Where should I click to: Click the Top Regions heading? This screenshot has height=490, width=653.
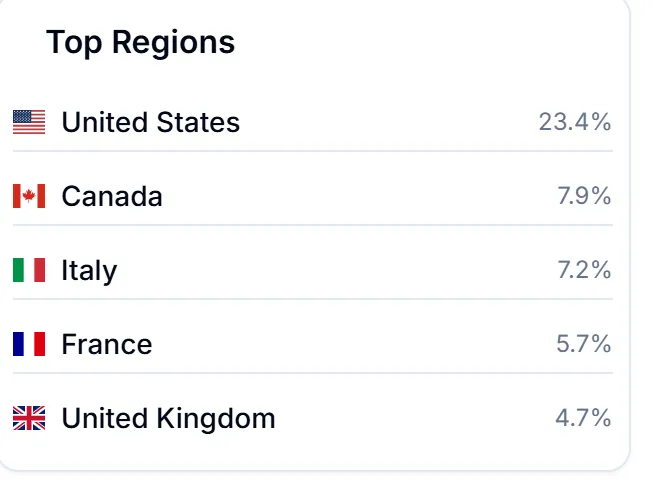[x=140, y=42]
